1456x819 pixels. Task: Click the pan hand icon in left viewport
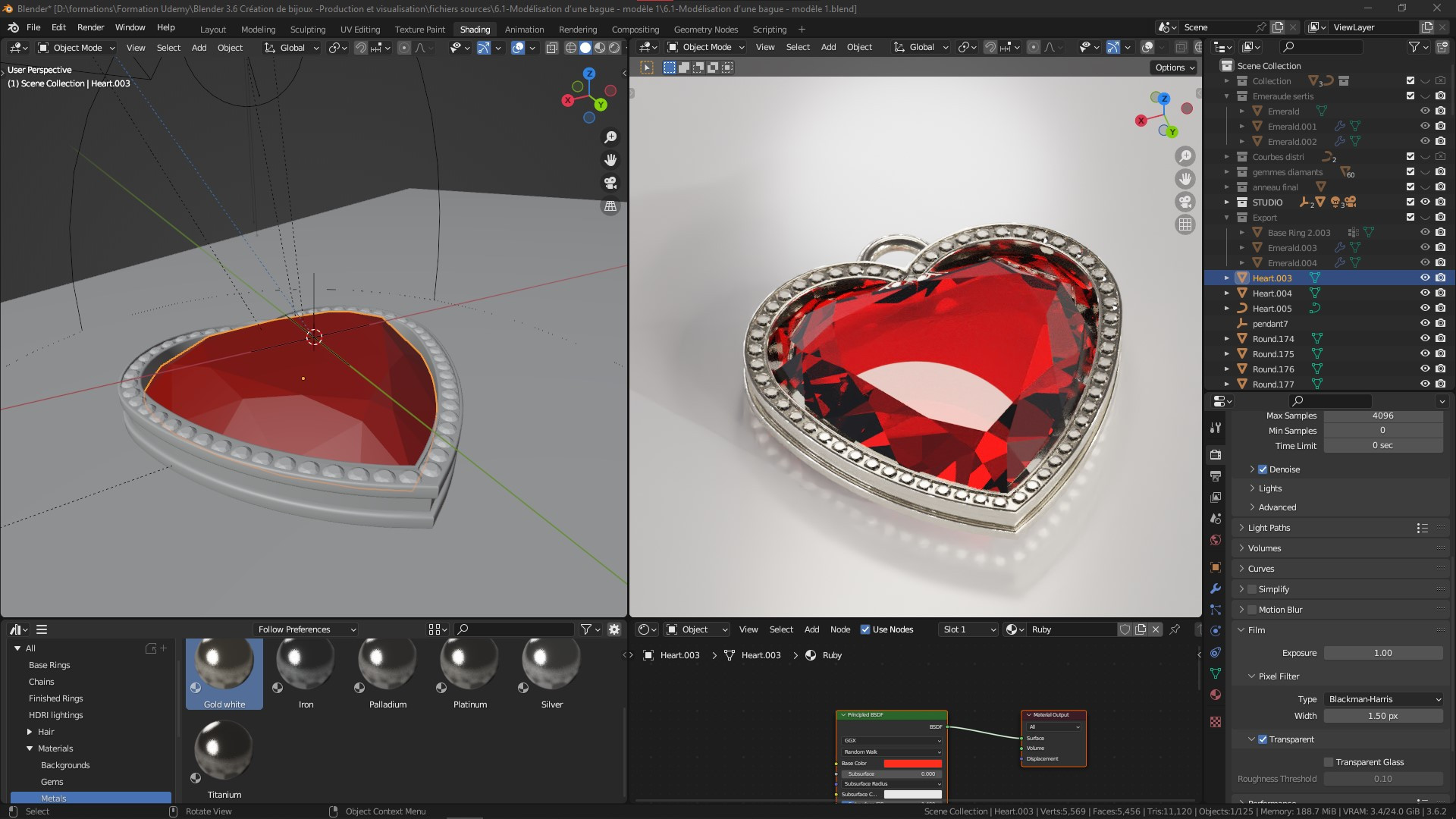point(610,160)
